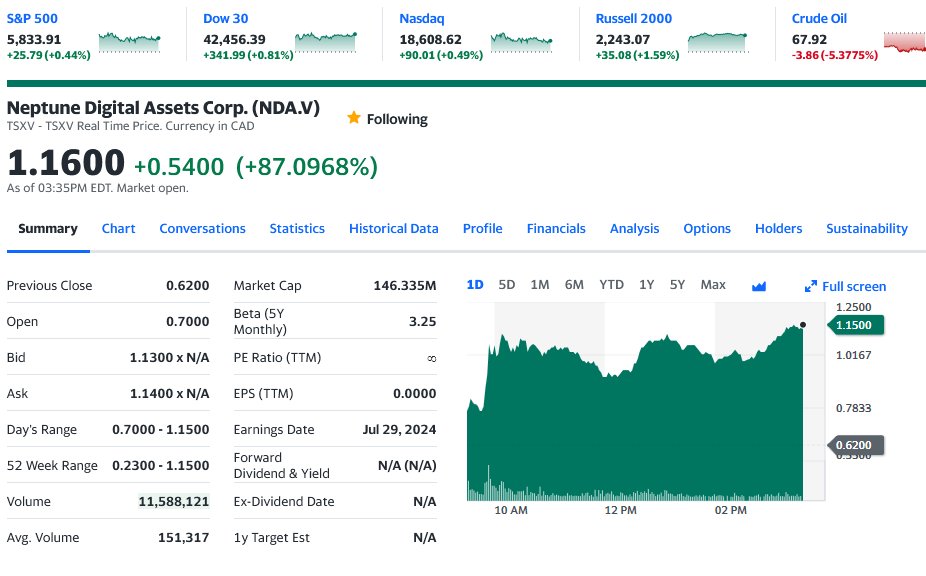Click the Day's Range value
Viewport: 926px width, 576px height.
161,429
